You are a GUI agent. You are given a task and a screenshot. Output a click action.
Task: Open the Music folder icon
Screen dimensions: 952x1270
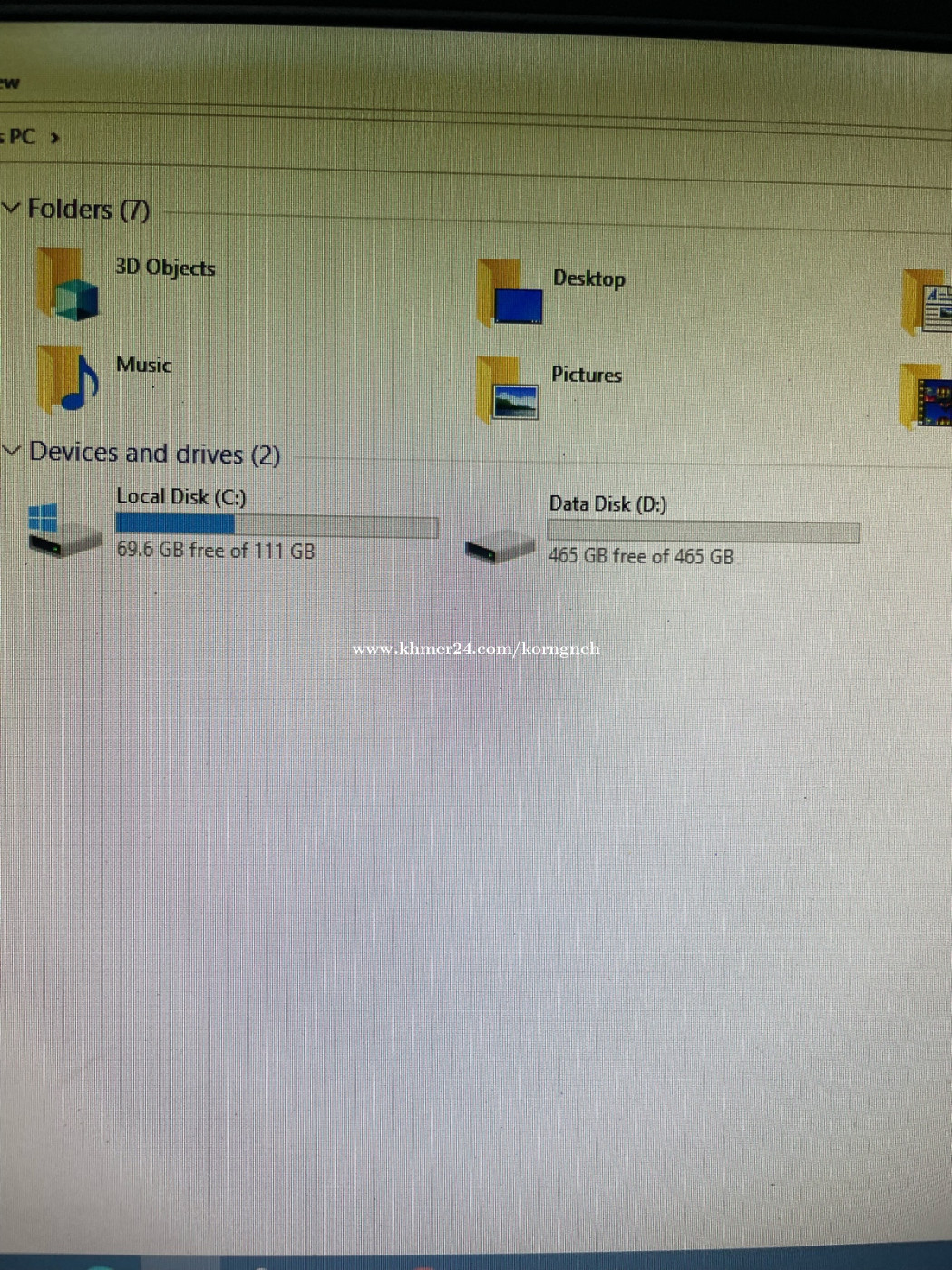(x=68, y=379)
